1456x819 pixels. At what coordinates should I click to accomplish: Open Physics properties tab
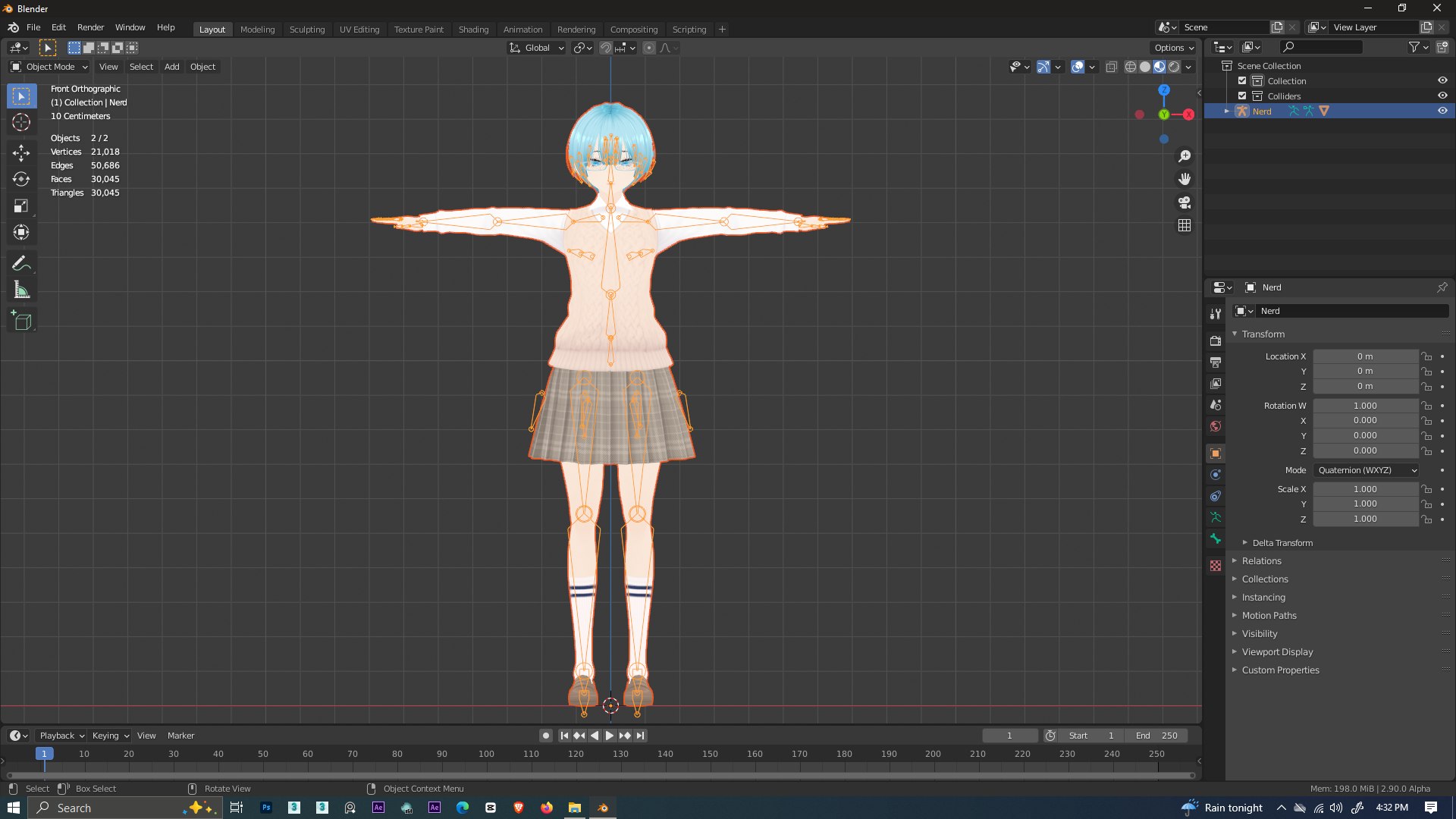click(1216, 475)
